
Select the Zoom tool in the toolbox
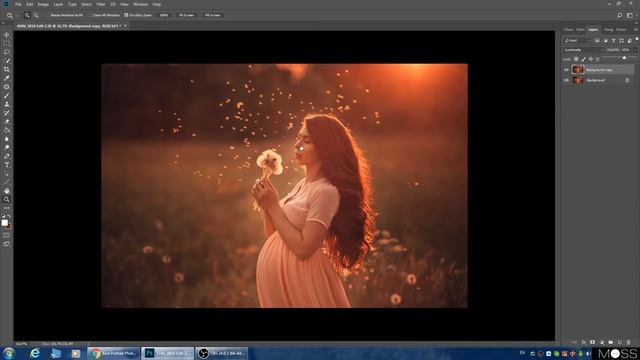pos(7,199)
